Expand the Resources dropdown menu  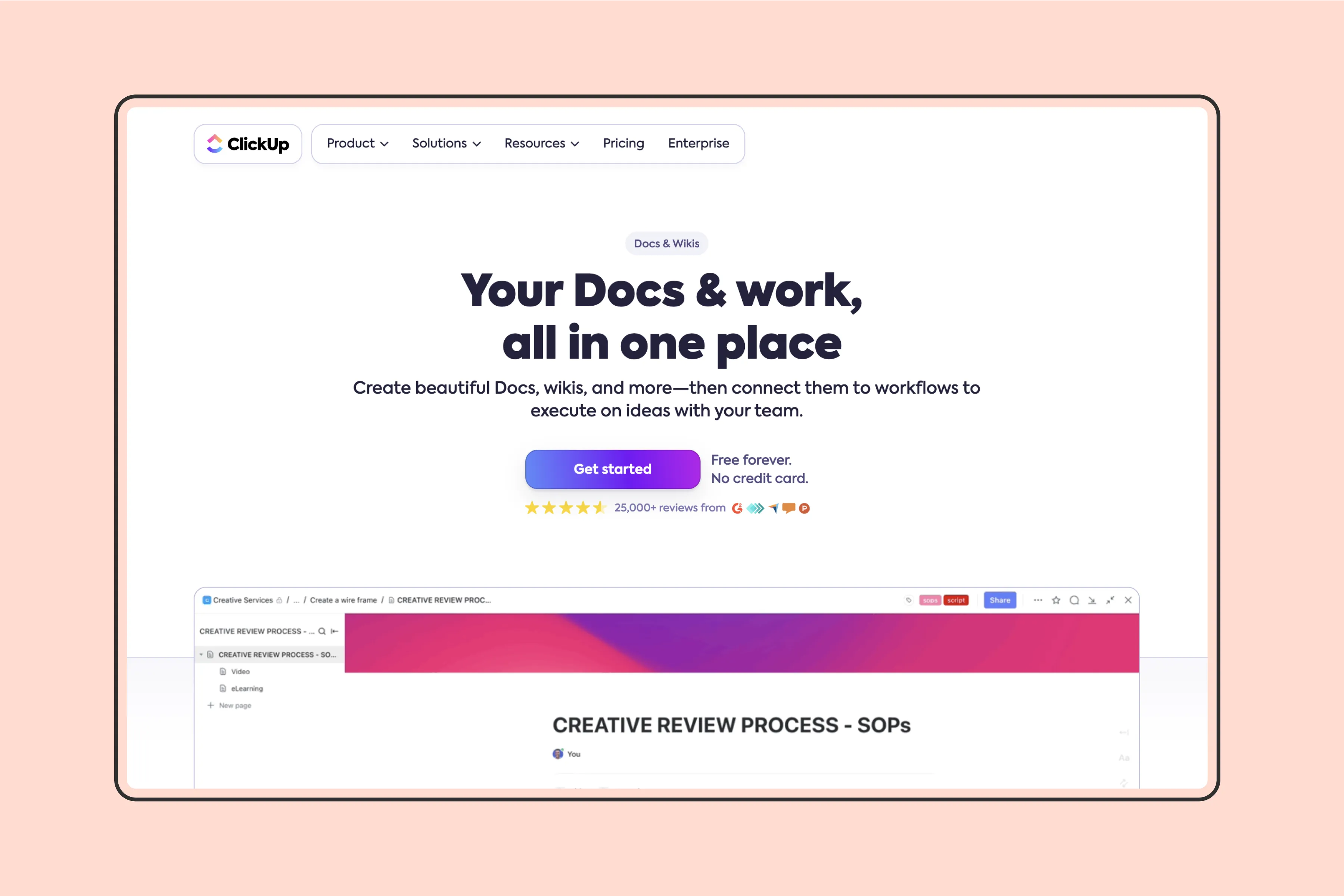point(541,143)
